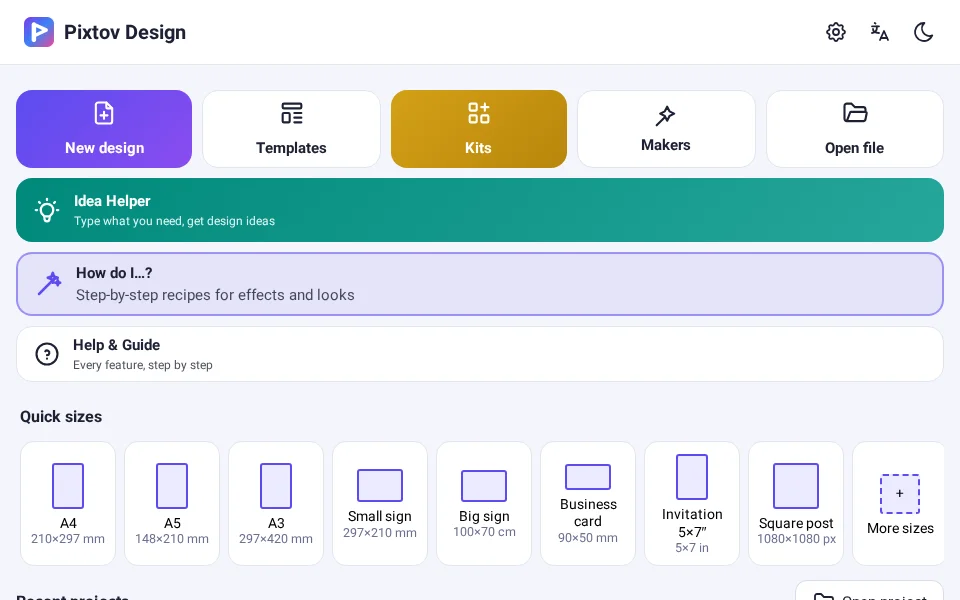Open Help & Guide
Image resolution: width=960 pixels, height=600 pixels.
tap(480, 354)
